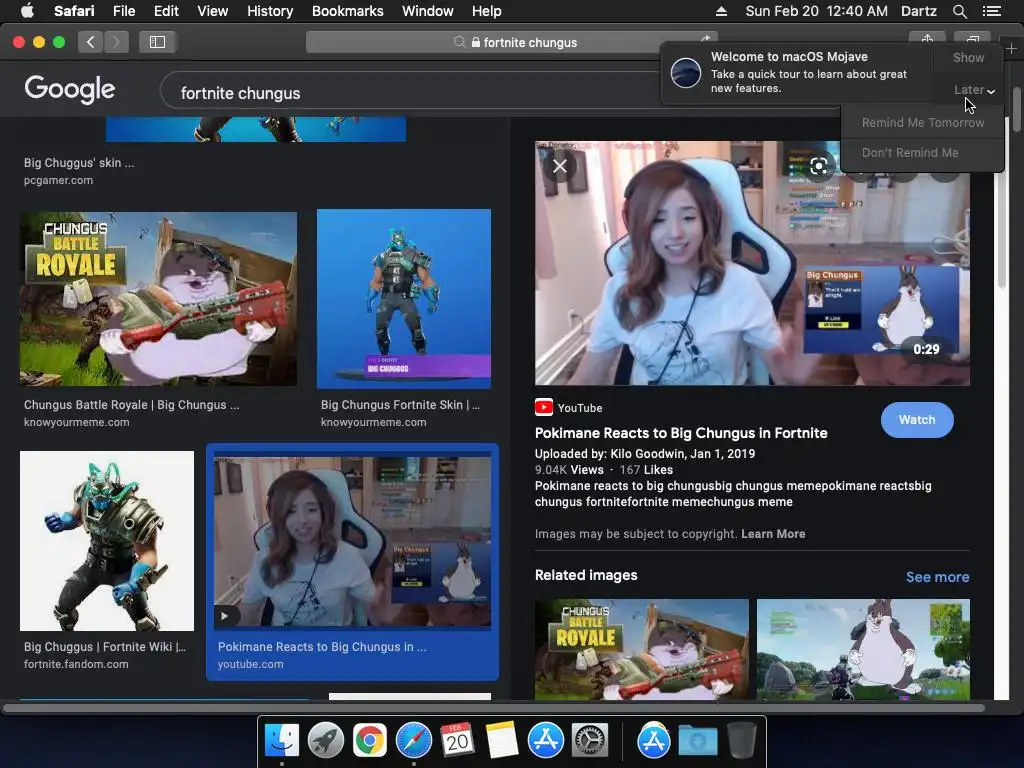The image size is (1024, 768).
Task: Open the File menu
Action: pyautogui.click(x=123, y=11)
